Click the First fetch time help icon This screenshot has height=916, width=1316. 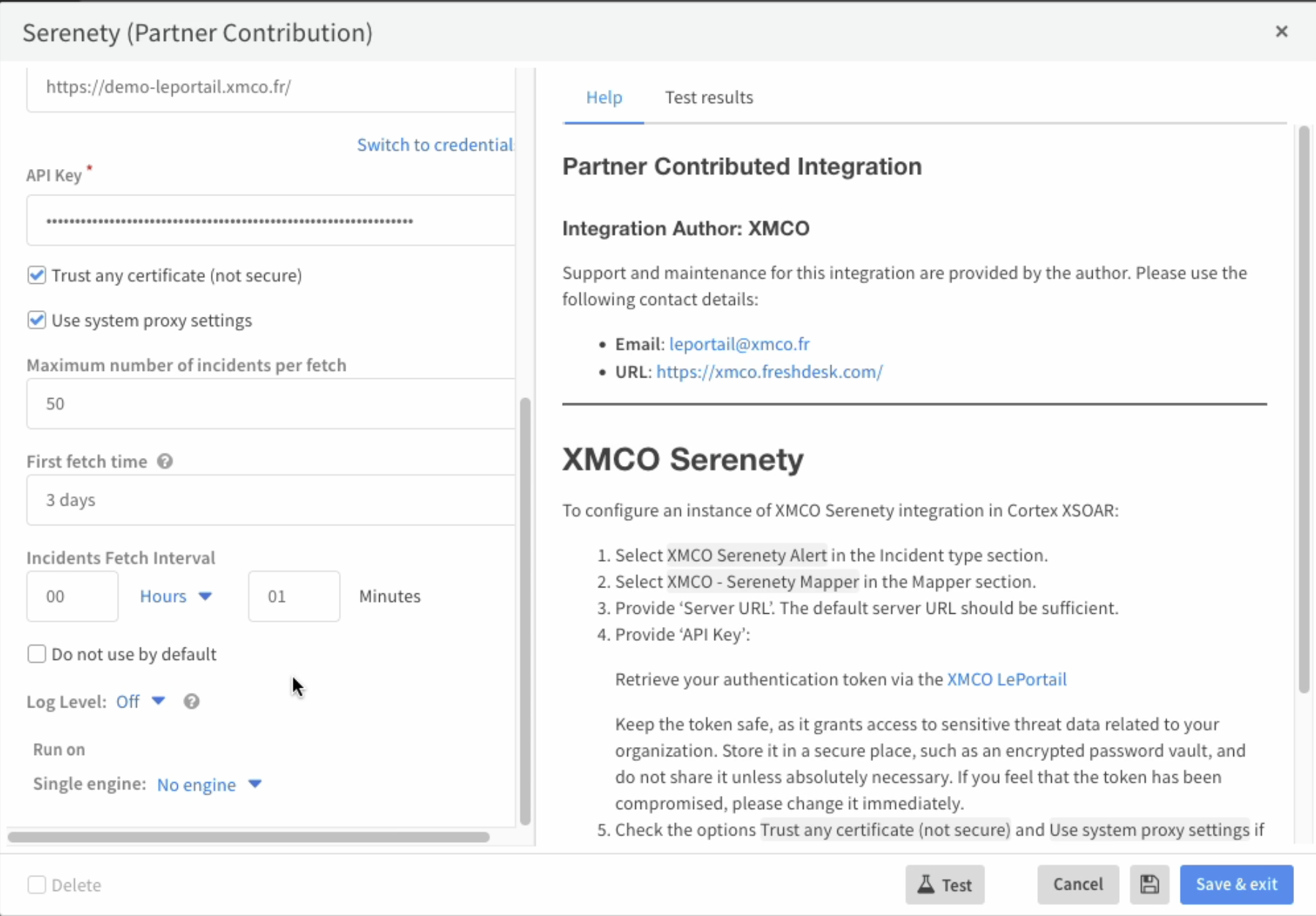(165, 462)
